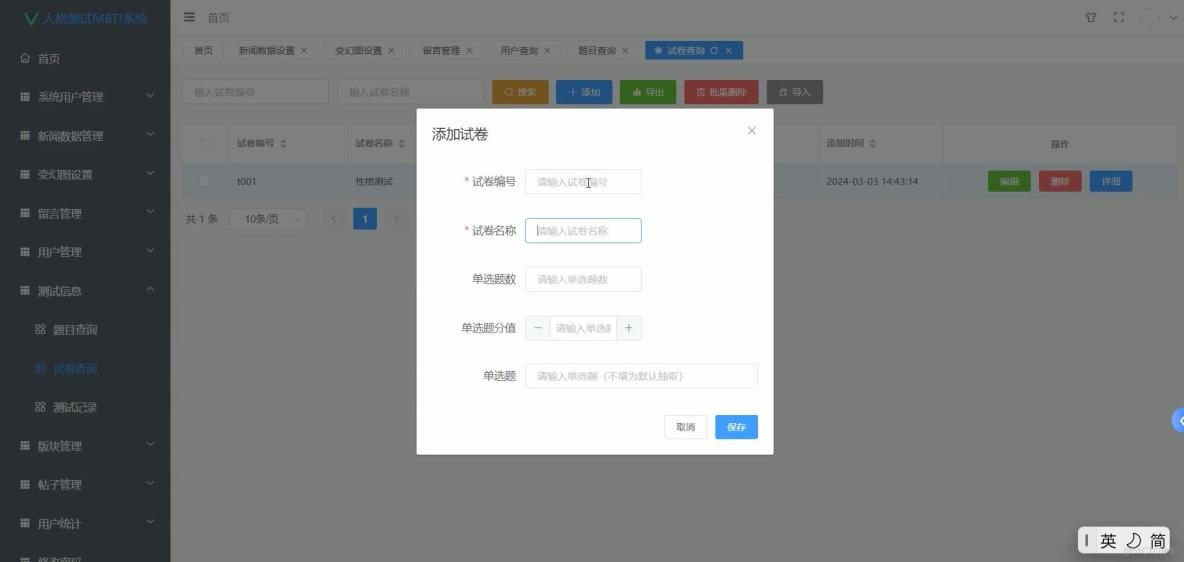1184x562 pixels.
Task: Click the 保存 button in the dialog
Action: click(x=736, y=427)
